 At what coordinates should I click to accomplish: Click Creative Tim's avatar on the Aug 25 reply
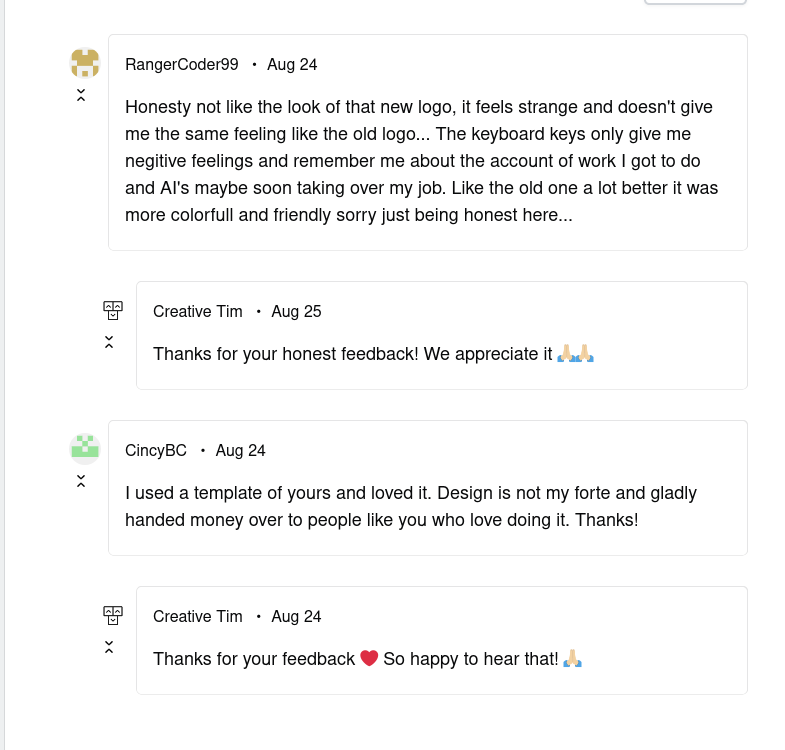tap(113, 310)
